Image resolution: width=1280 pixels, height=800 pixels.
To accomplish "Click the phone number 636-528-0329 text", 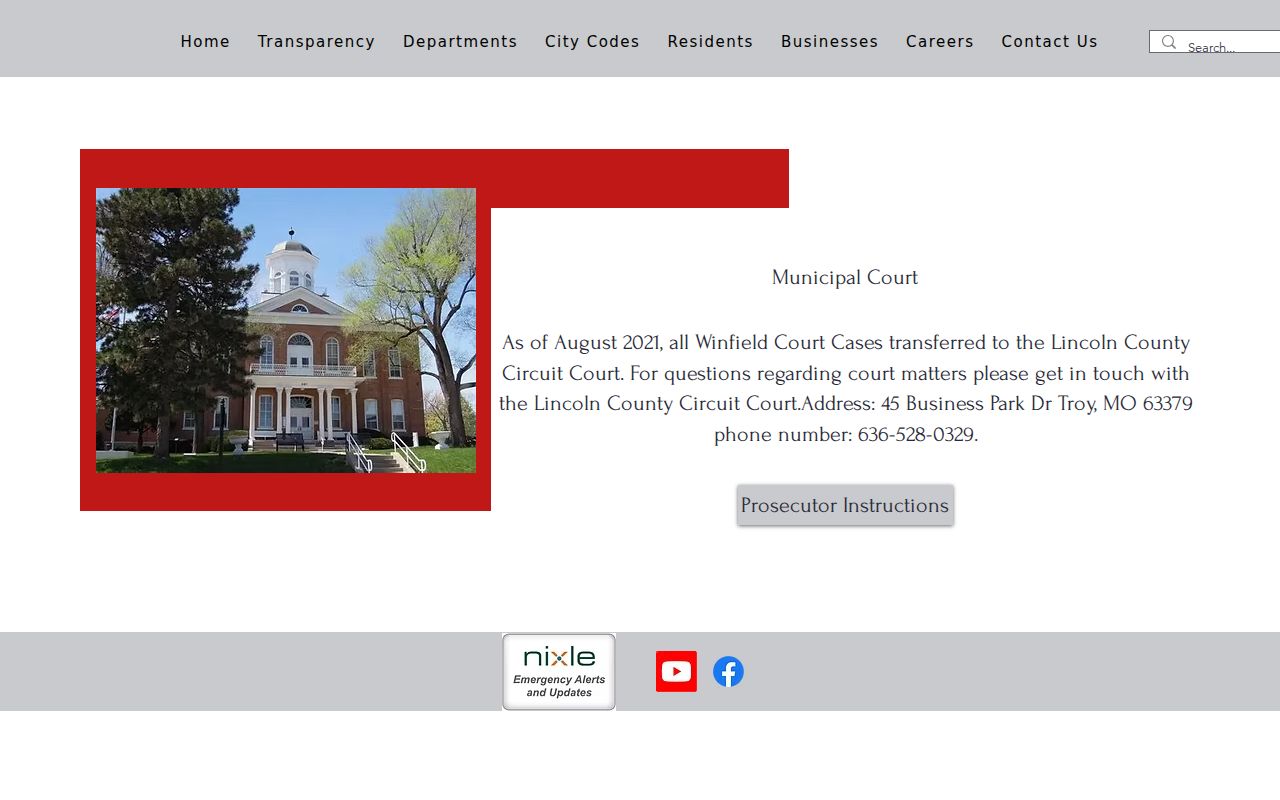I will 917,435.
